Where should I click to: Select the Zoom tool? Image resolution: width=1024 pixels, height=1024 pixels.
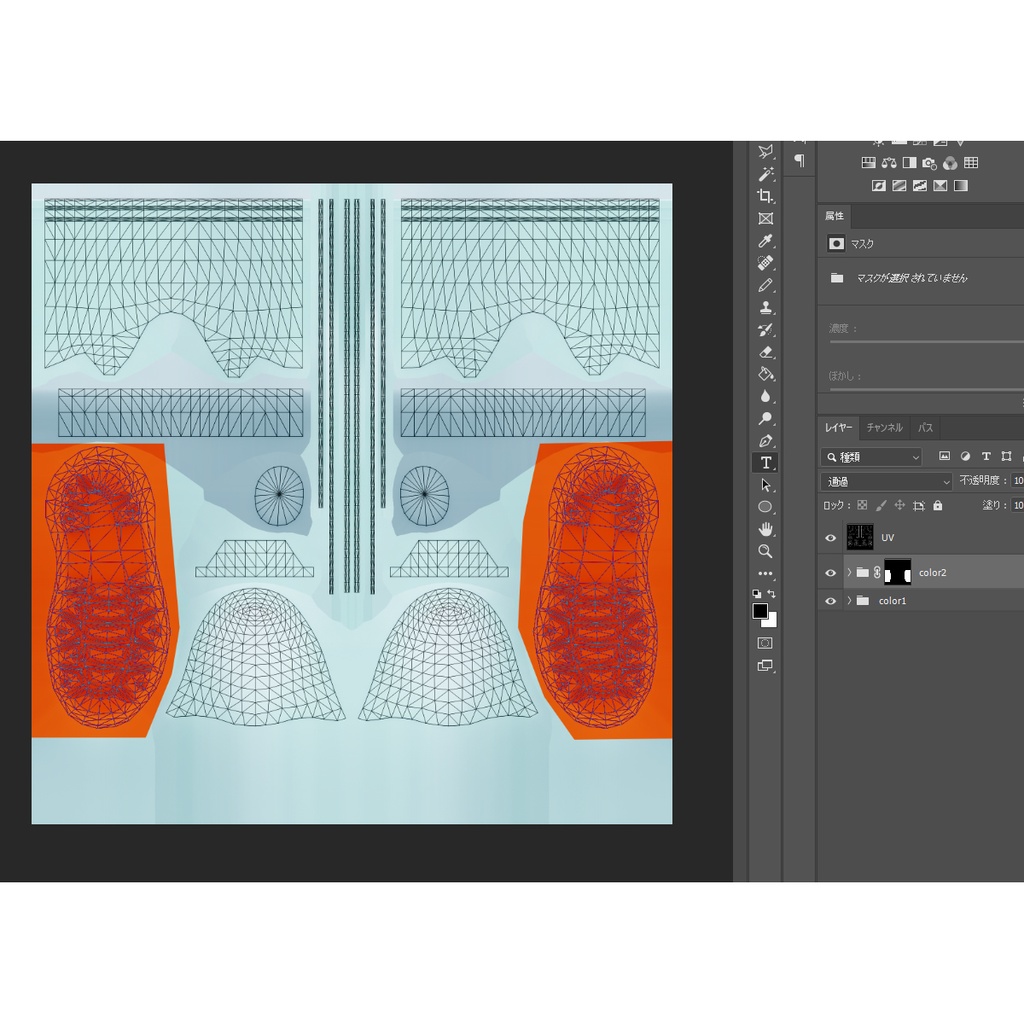pos(765,551)
